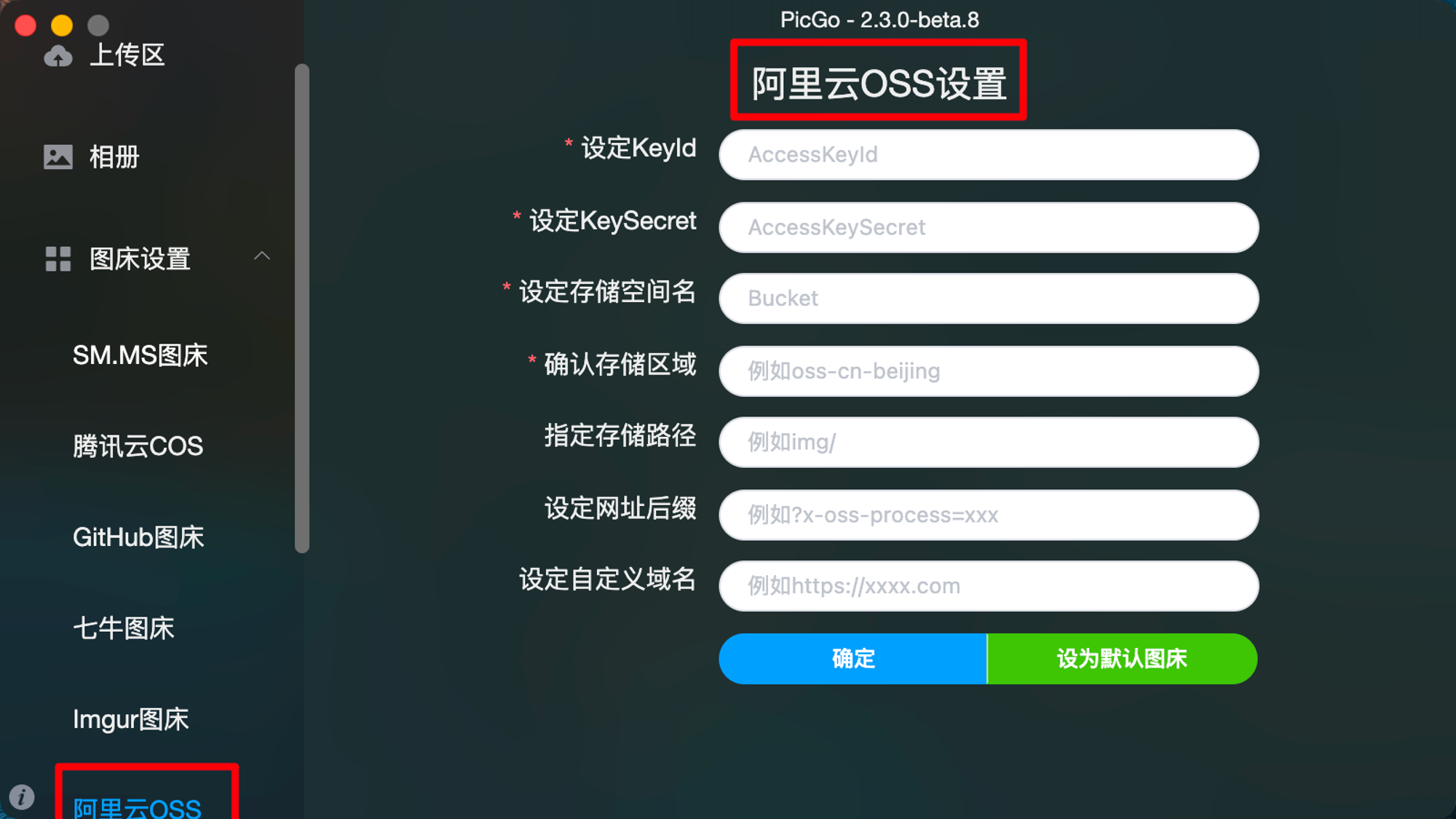This screenshot has height=819, width=1456.
Task: Click the storage region oss-cn-beijing field
Action: pos(989,371)
